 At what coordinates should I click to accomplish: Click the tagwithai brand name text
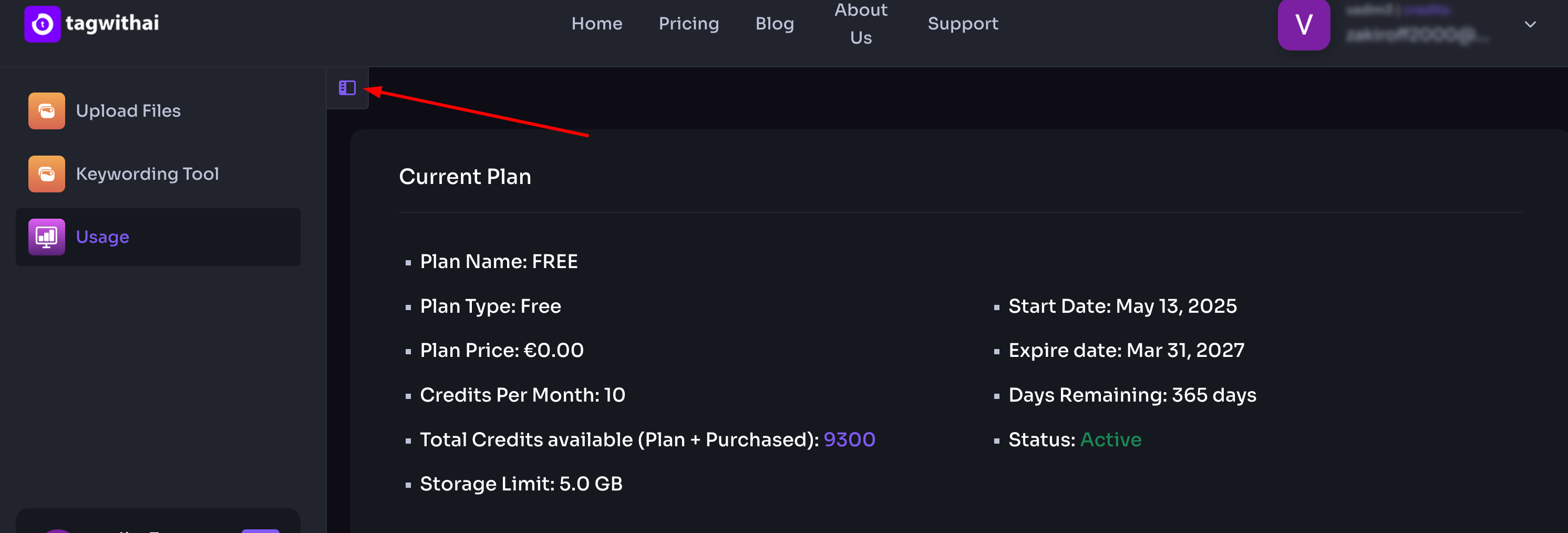point(112,23)
